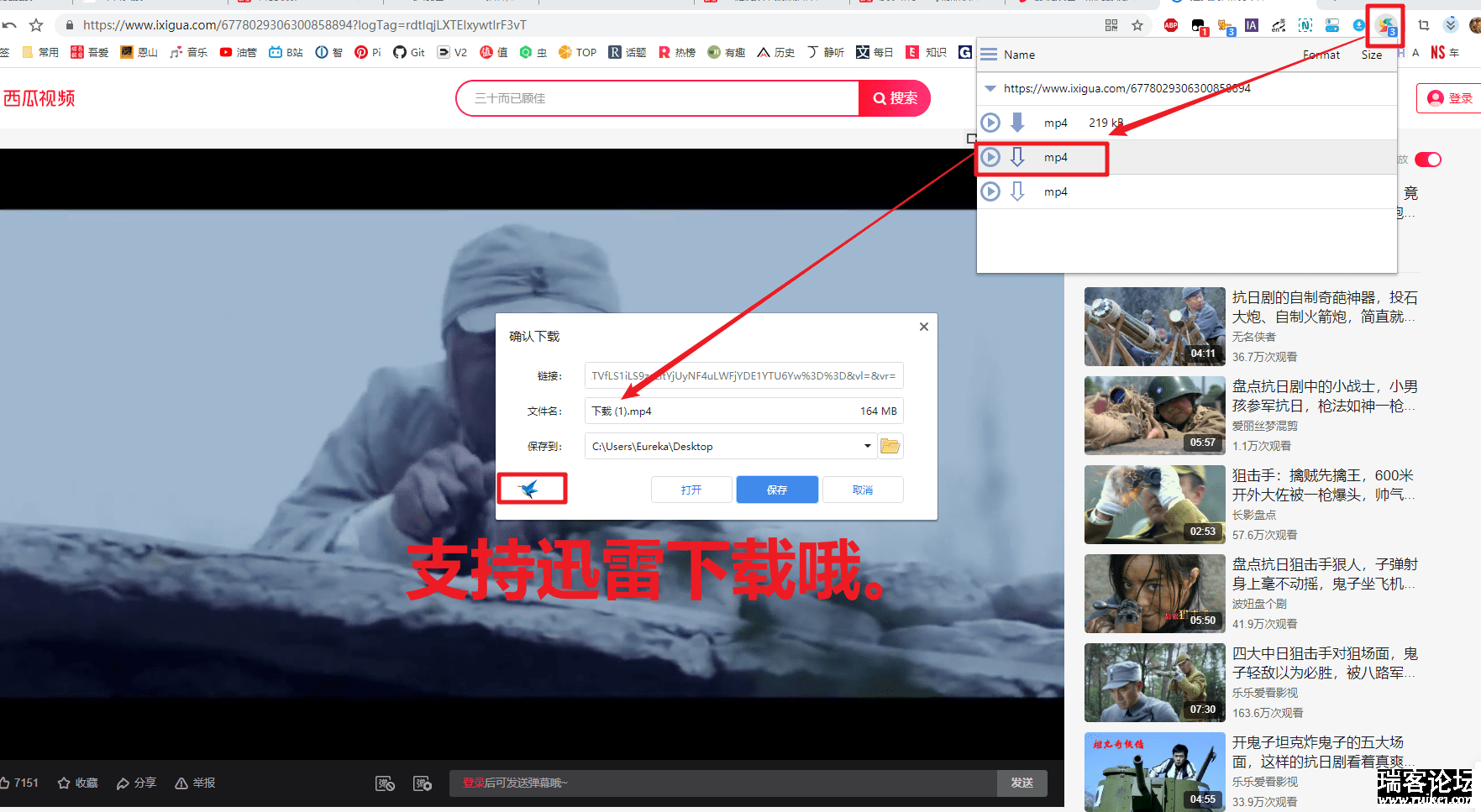Open the save path dropdown arrow
The width and height of the screenshot is (1481, 812).
(867, 446)
